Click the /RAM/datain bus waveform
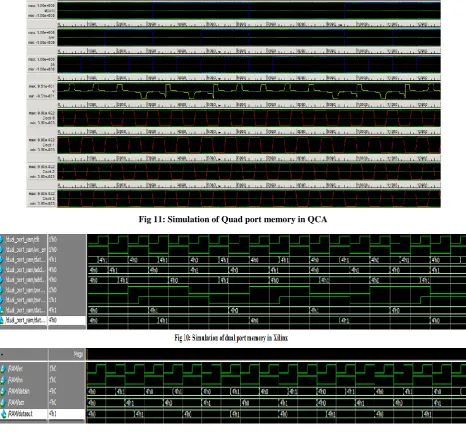This screenshot has width=466, height=435. pos(276,391)
